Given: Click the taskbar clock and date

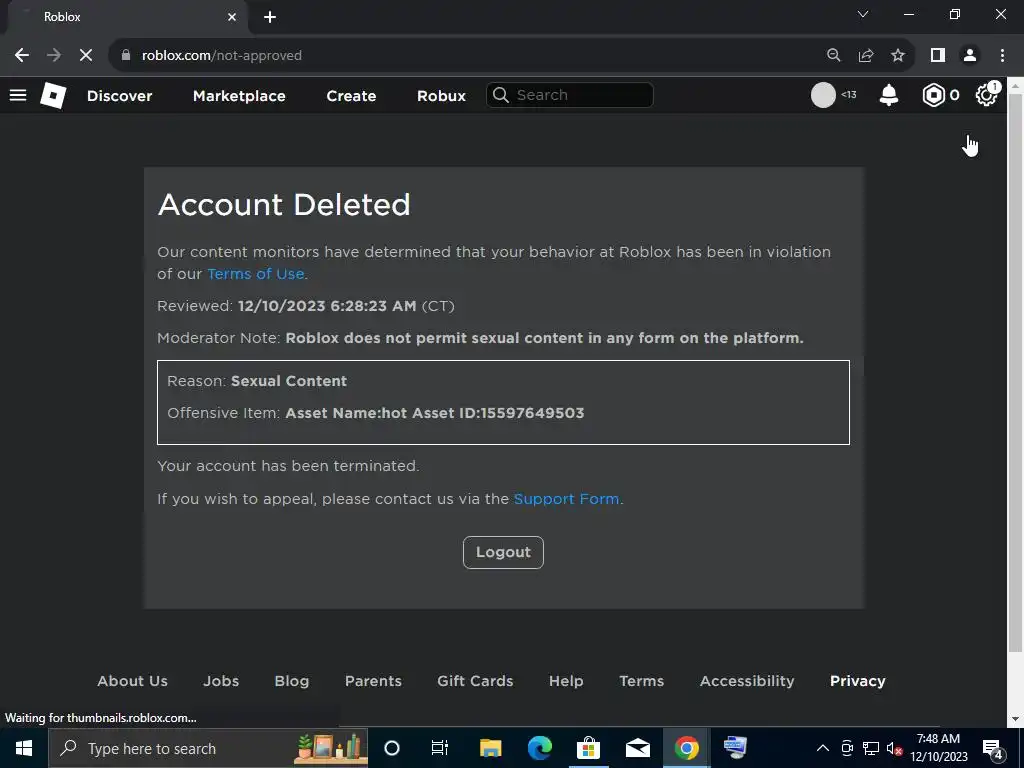Looking at the screenshot, I should coord(938,748).
